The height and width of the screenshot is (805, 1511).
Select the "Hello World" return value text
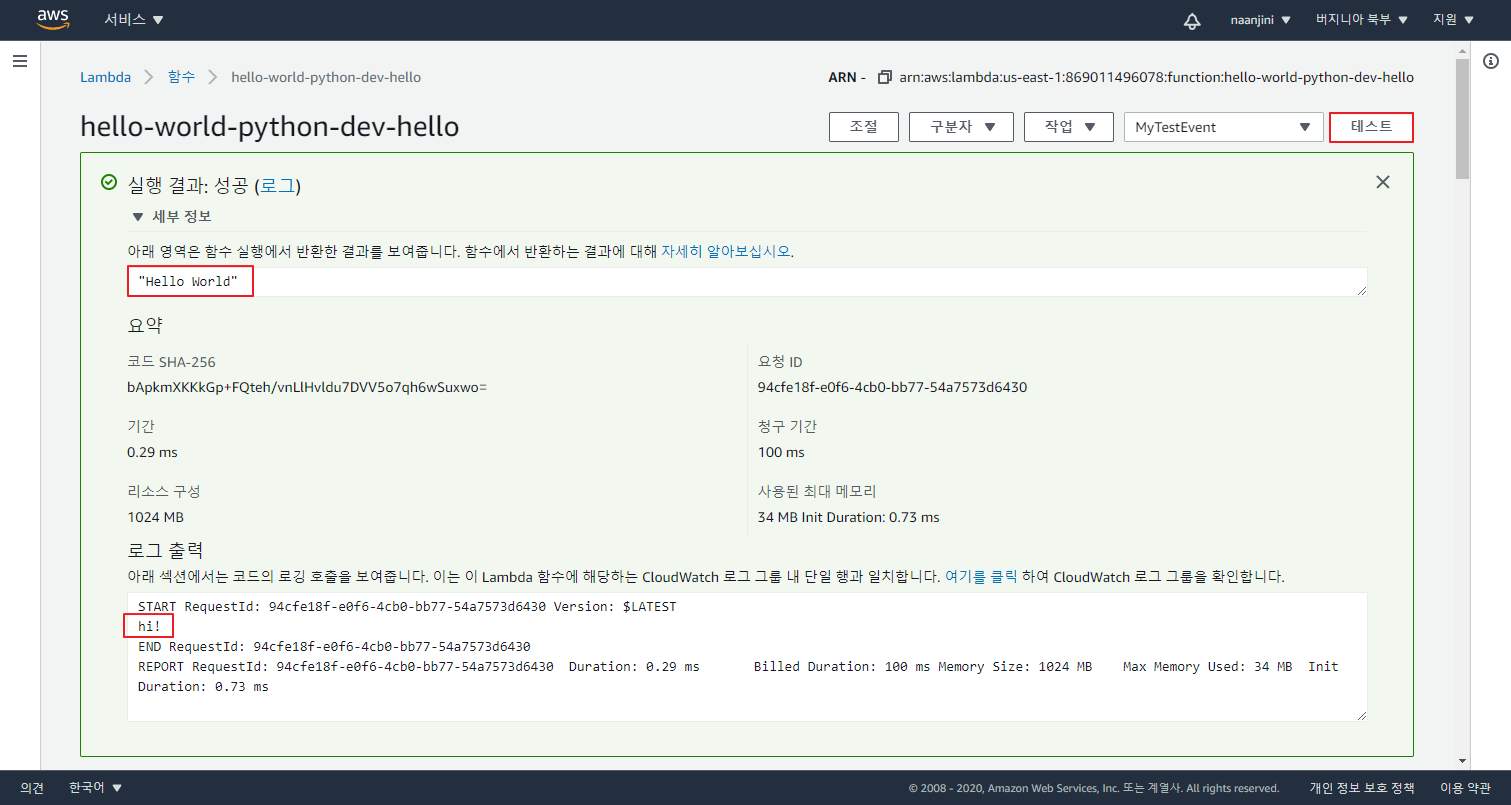point(188,282)
